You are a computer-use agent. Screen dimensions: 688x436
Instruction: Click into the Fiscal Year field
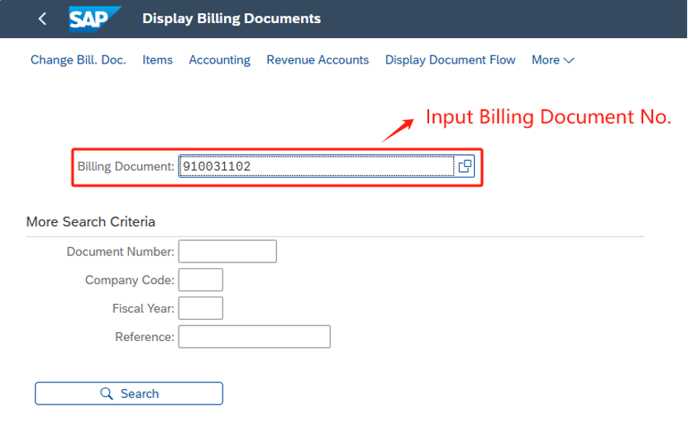(x=200, y=308)
